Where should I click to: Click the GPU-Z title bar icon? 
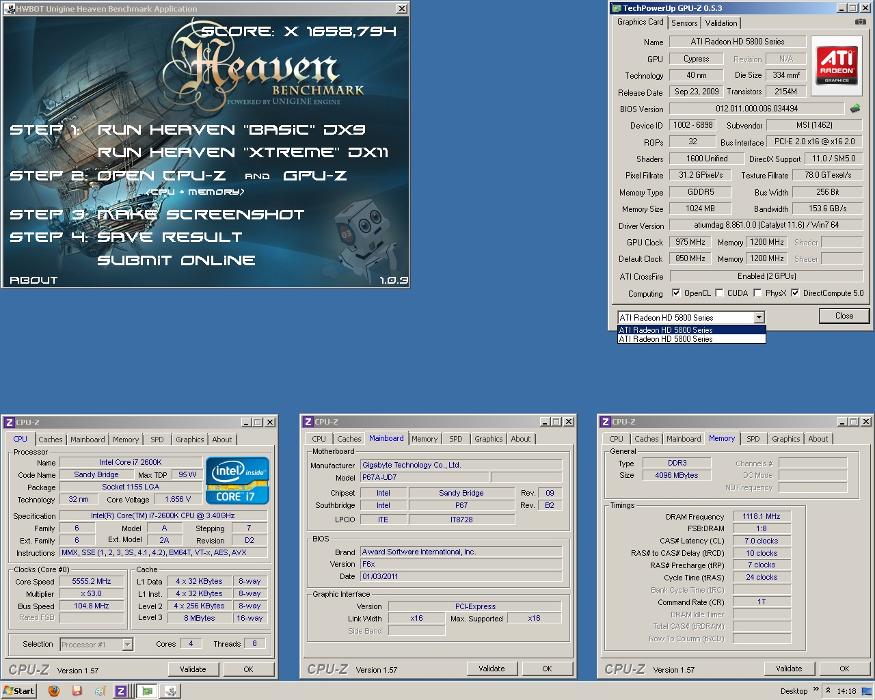pos(616,8)
